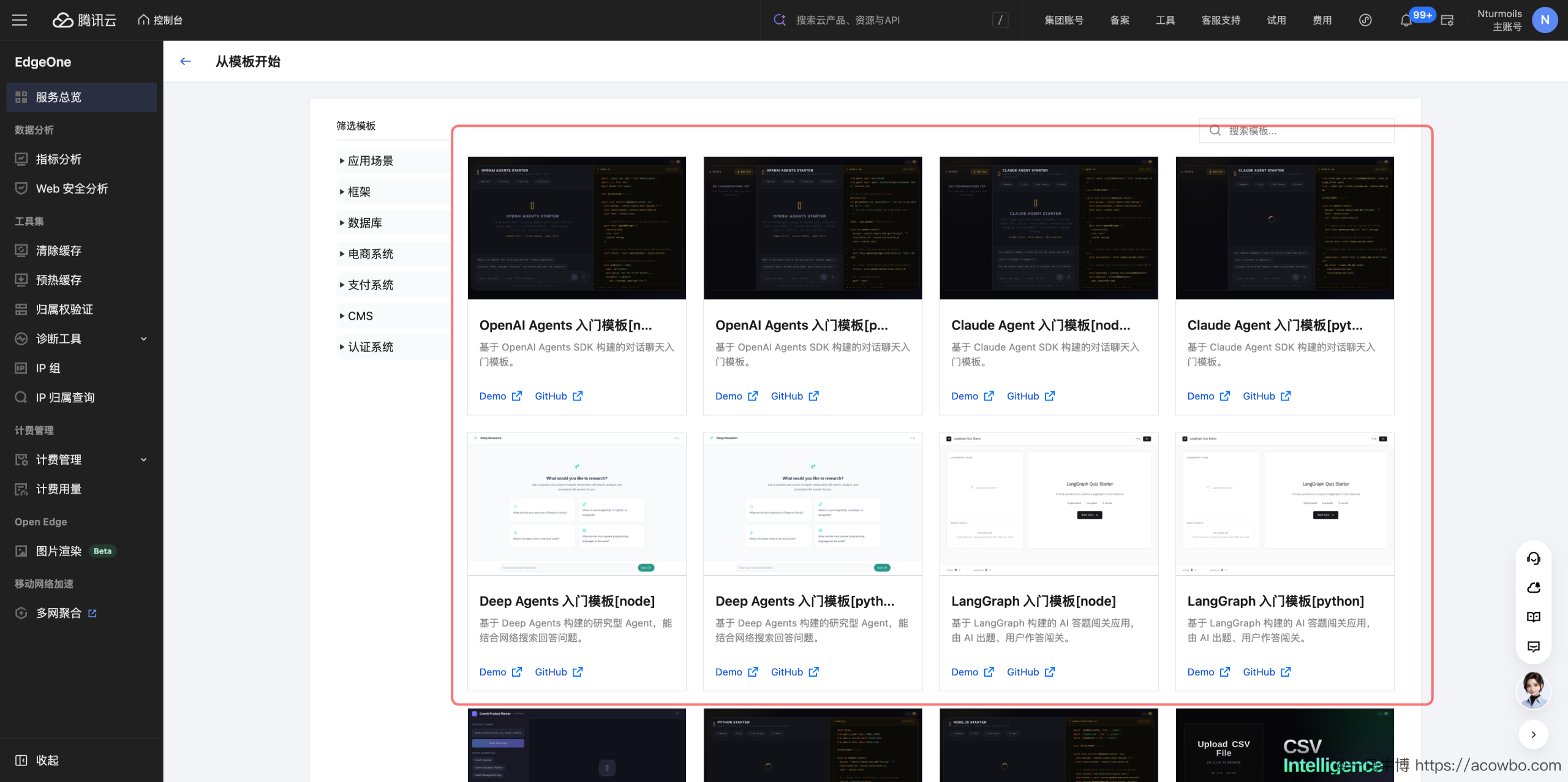Open the notifications bell icon
The image size is (1568, 782).
(1406, 20)
